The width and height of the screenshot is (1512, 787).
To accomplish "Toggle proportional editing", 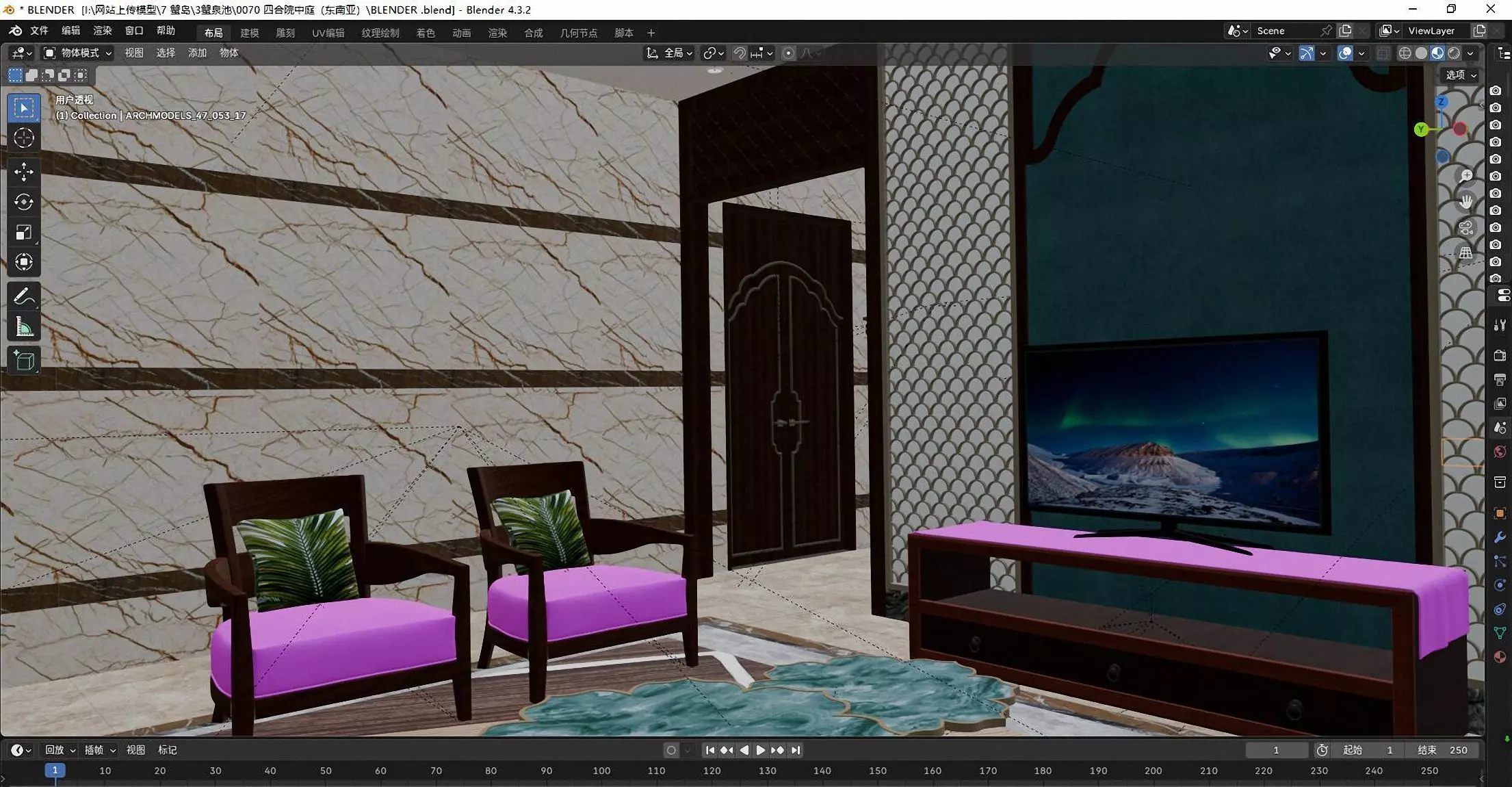I will tap(788, 53).
